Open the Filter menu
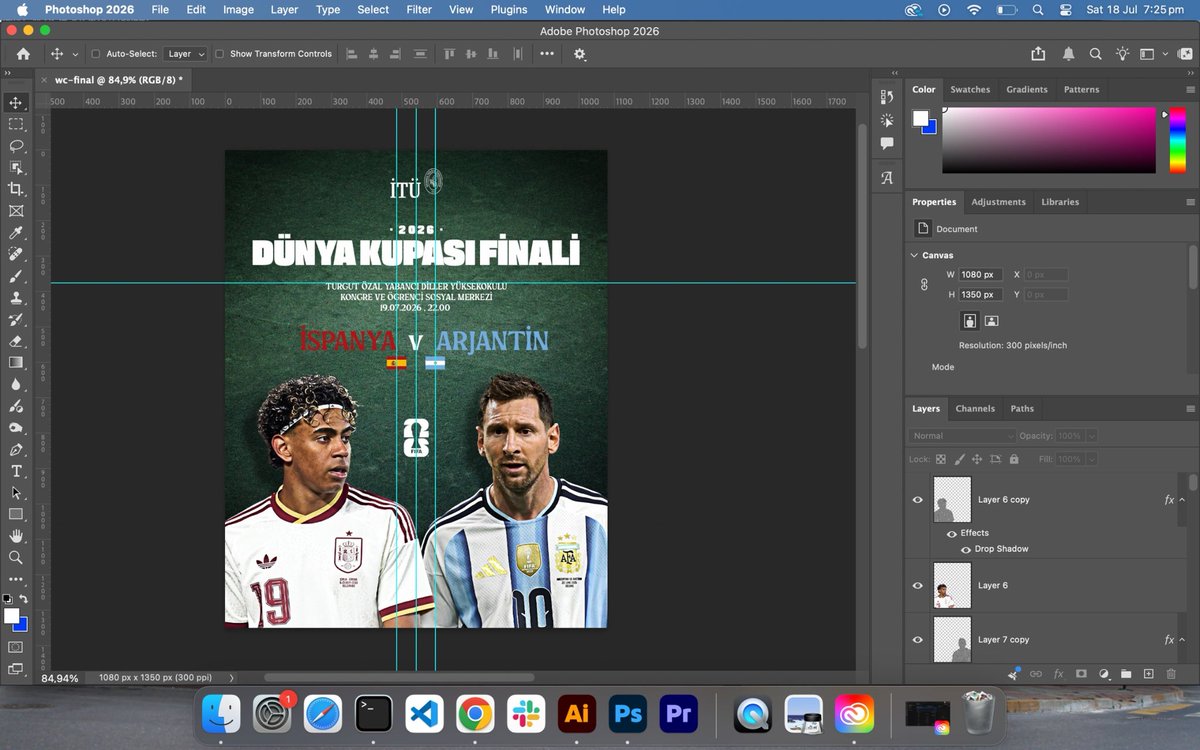1200x750 pixels. 419,9
